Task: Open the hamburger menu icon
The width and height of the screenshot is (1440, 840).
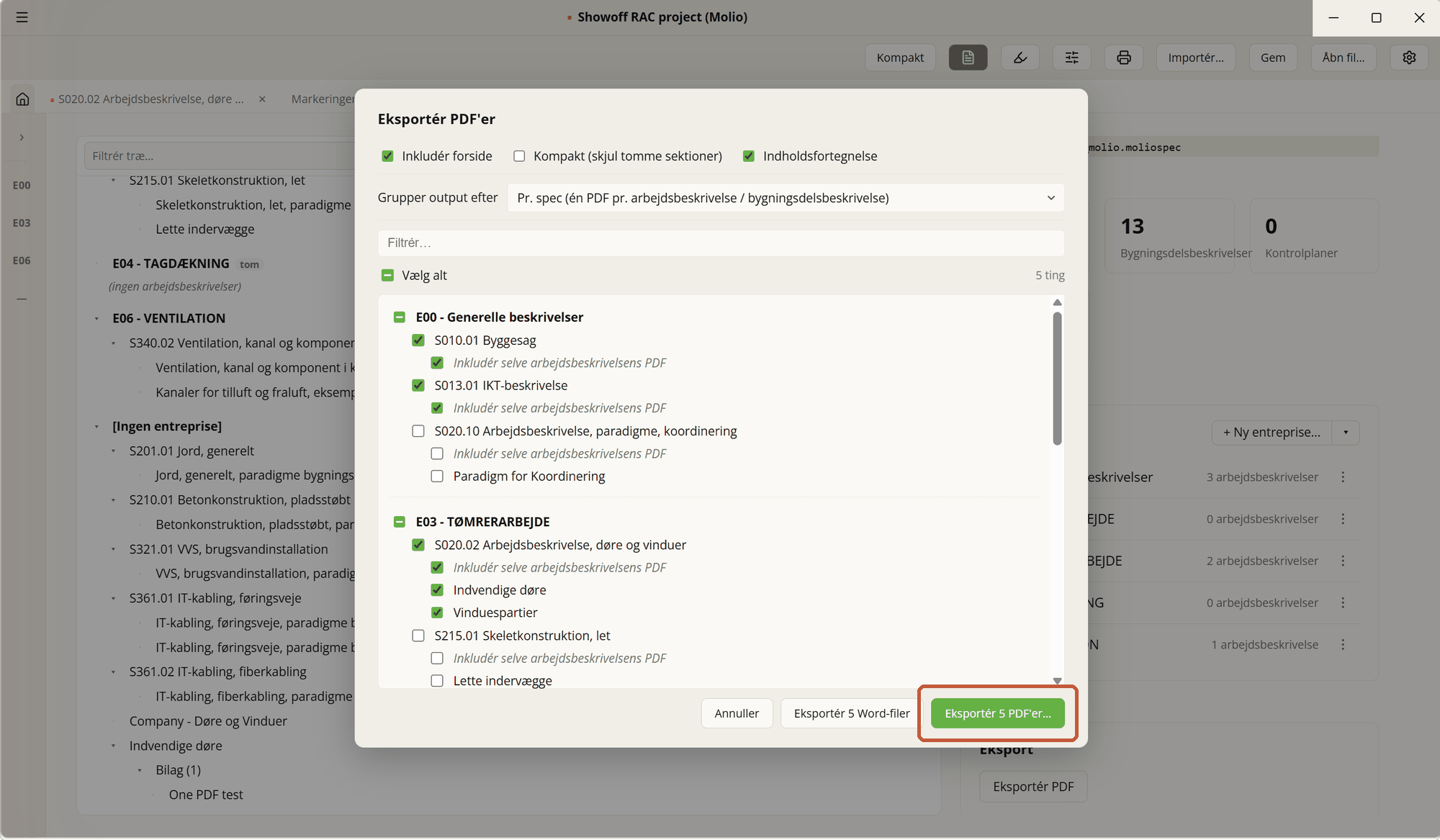Action: pyautogui.click(x=22, y=17)
